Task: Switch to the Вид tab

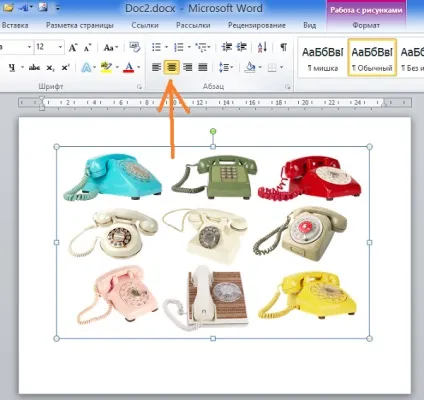Action: coord(310,25)
